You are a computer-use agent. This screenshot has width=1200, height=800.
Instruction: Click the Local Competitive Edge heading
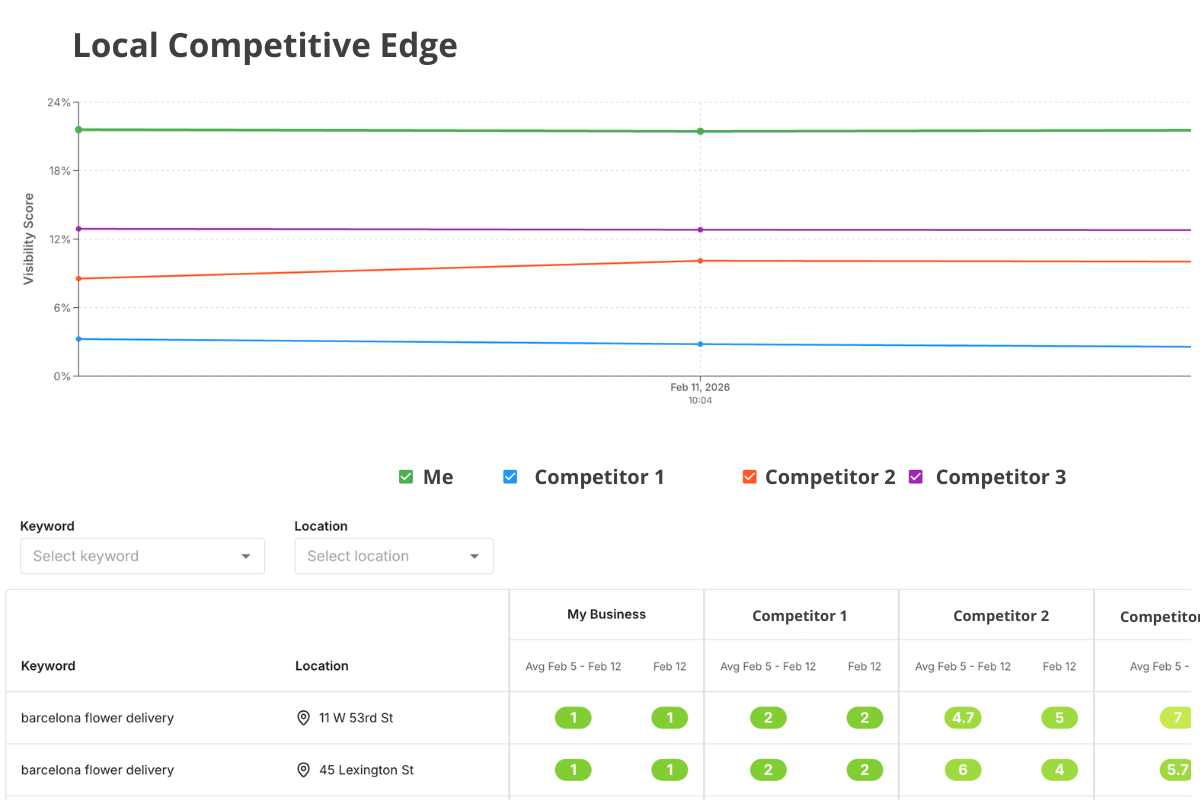click(x=265, y=45)
